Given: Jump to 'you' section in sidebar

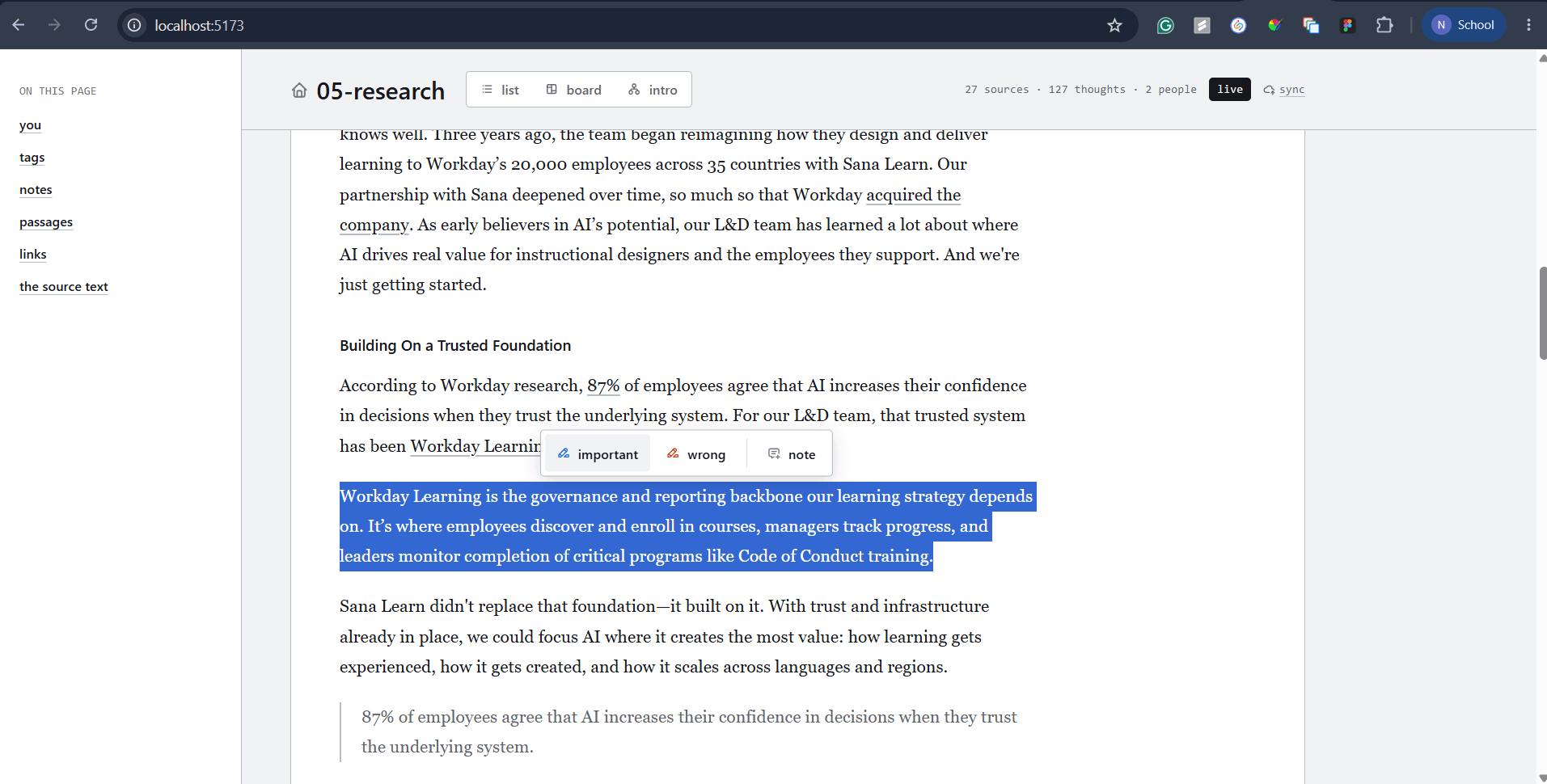Looking at the screenshot, I should (30, 125).
